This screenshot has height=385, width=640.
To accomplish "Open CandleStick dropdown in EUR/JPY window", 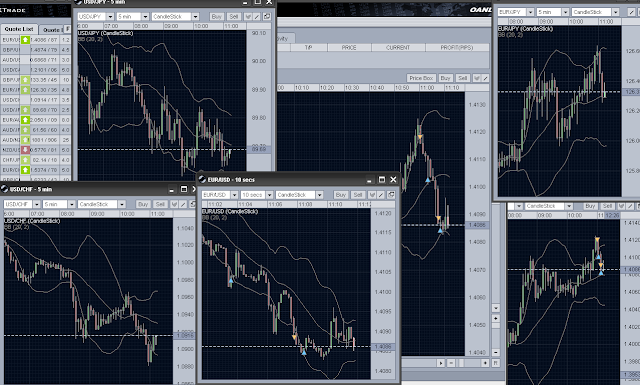I will 616,12.
